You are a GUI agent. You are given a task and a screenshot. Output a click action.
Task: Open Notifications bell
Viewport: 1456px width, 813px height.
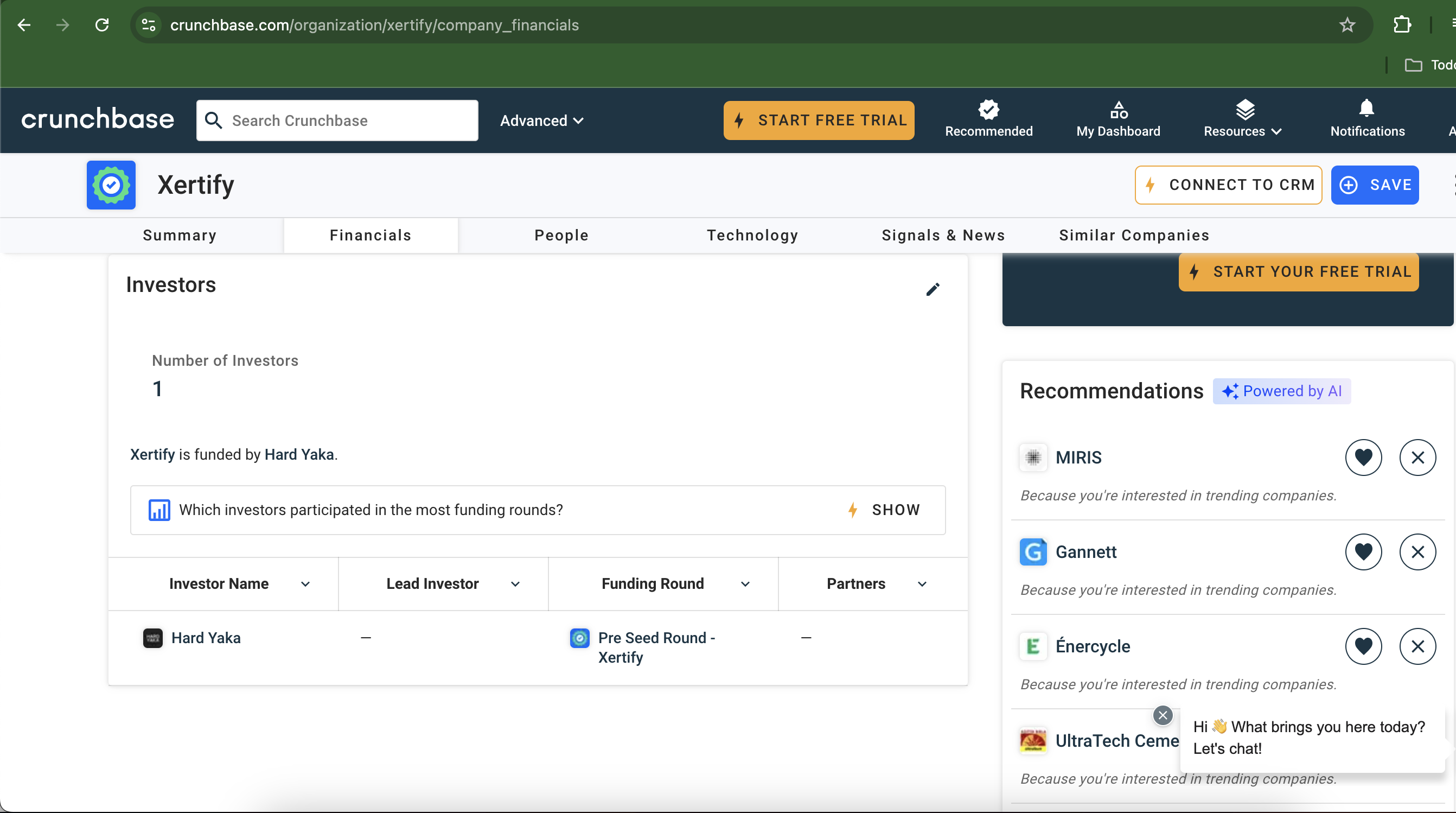1367,119
